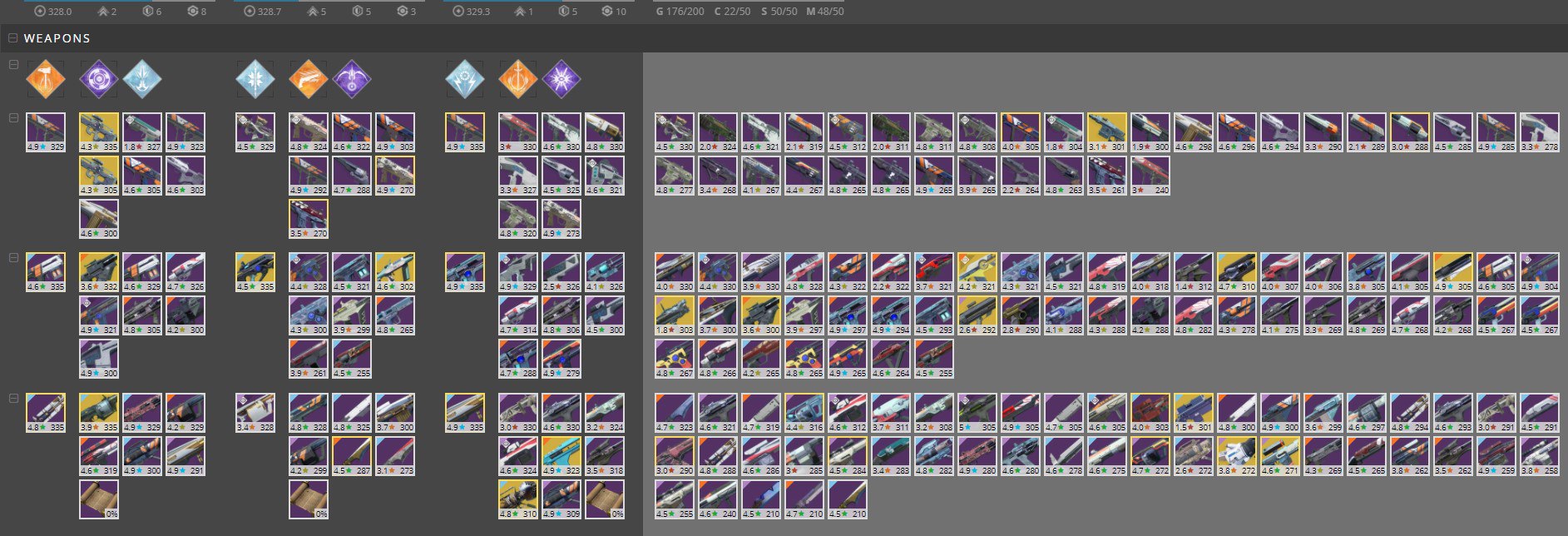Select the blue Striker subclass icon

[x=142, y=79]
